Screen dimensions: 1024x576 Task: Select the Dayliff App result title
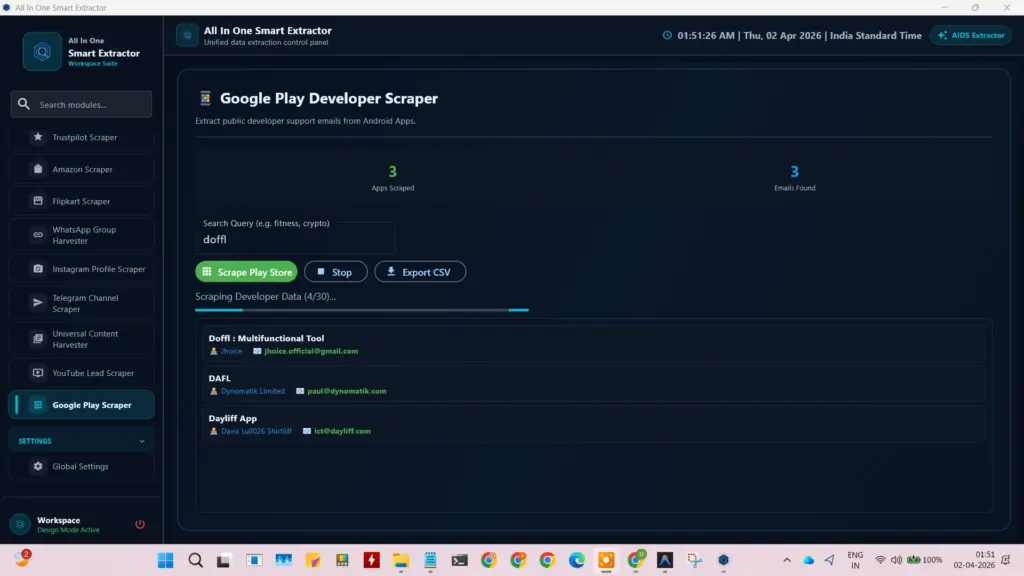[232, 418]
